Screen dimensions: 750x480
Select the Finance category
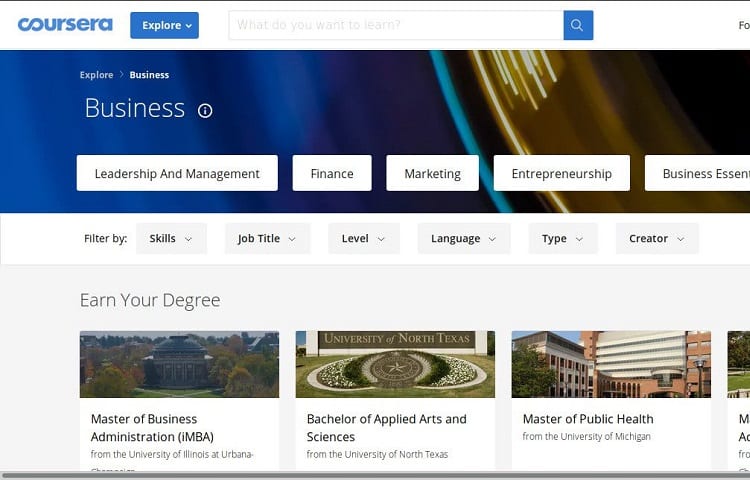332,173
